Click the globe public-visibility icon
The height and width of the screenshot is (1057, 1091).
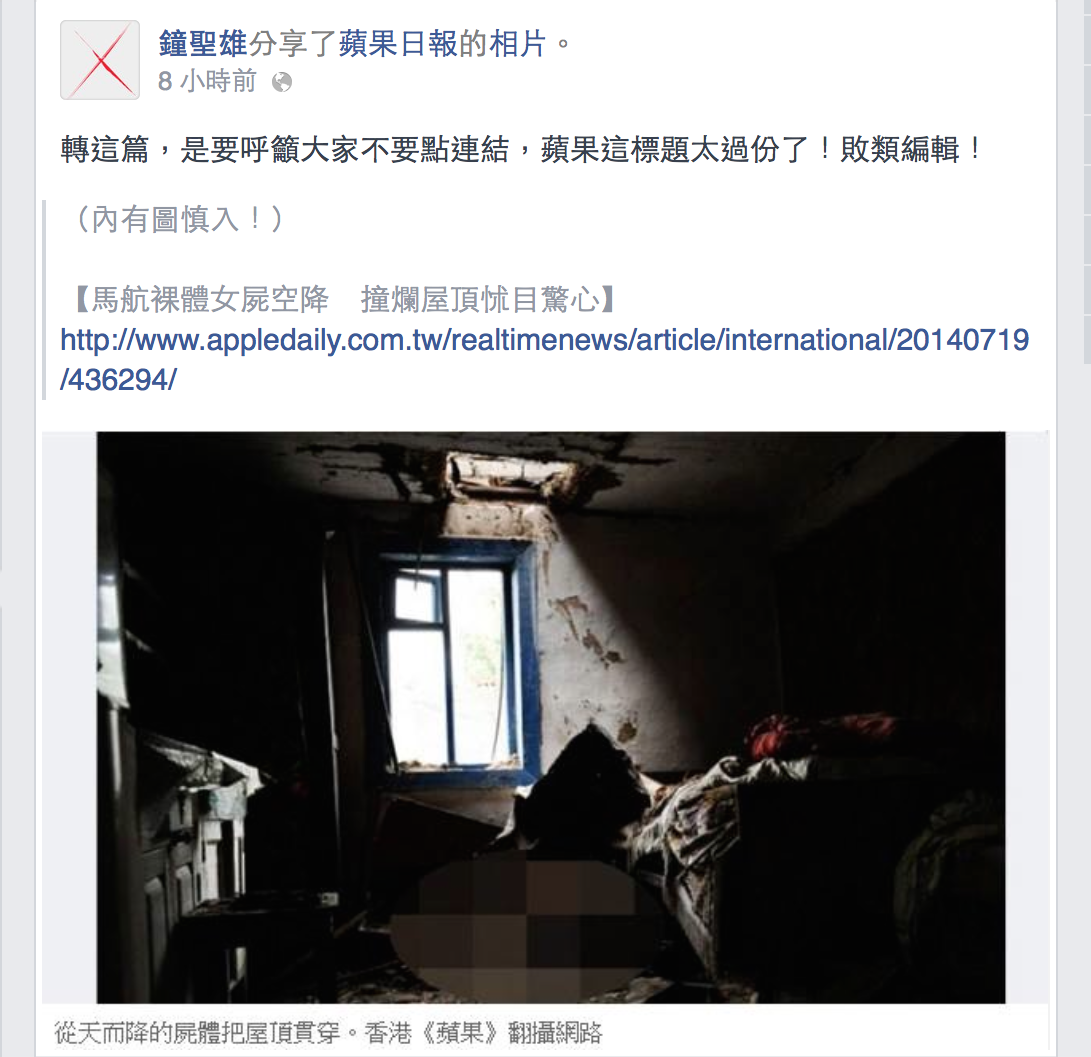[x=282, y=83]
